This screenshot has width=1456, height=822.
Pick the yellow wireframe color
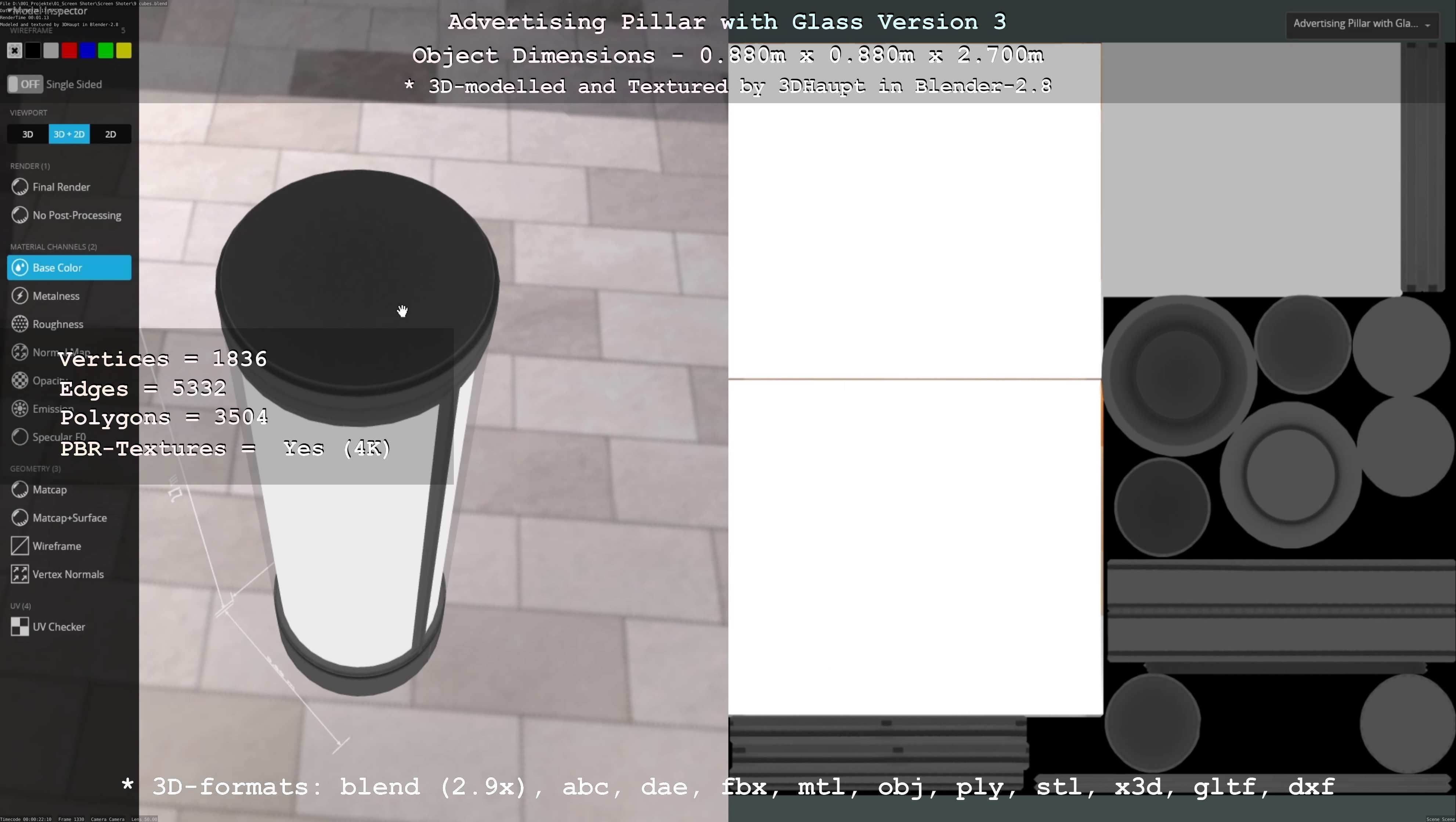(x=124, y=51)
